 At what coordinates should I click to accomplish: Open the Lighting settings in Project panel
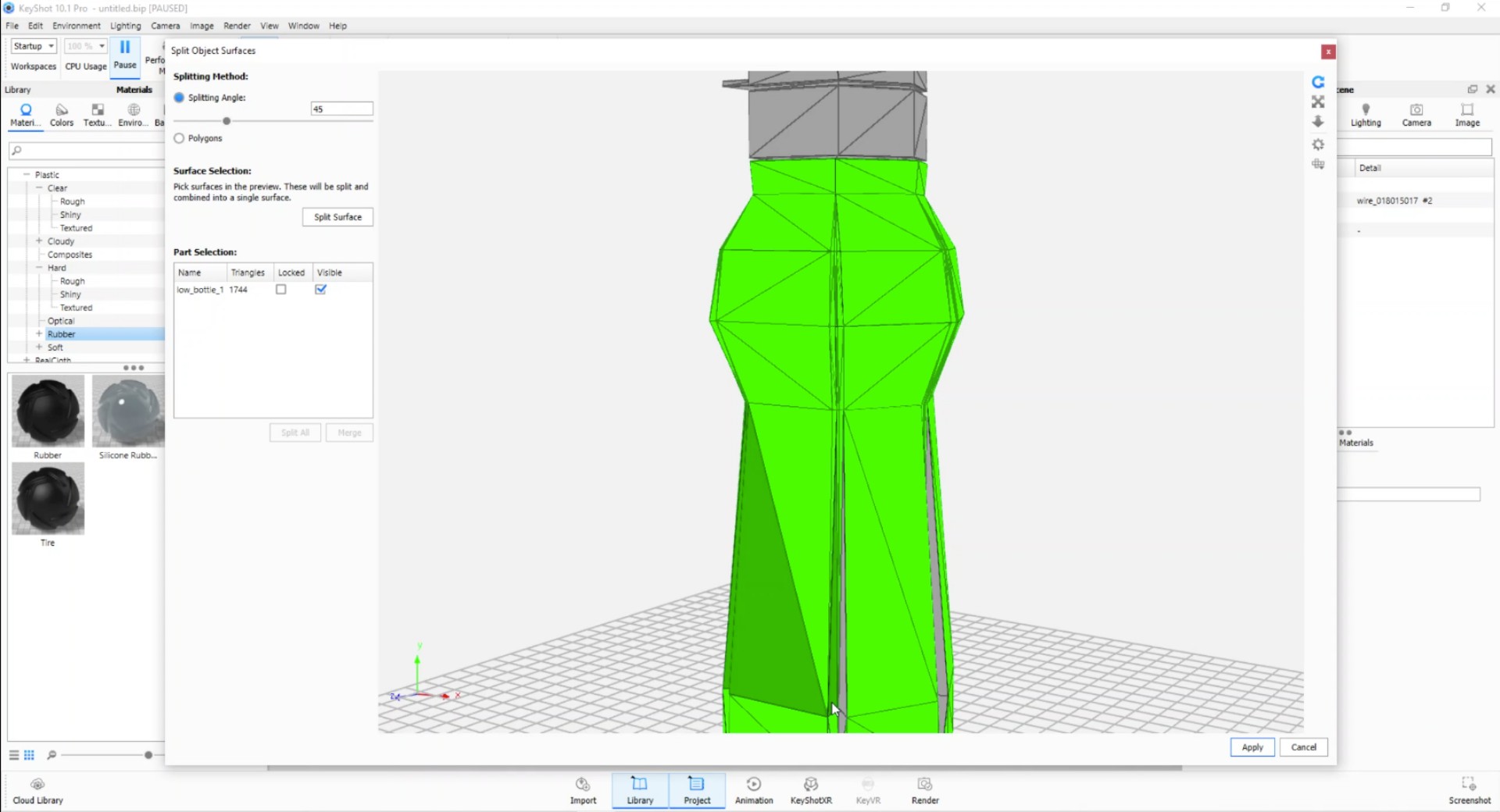point(1366,113)
